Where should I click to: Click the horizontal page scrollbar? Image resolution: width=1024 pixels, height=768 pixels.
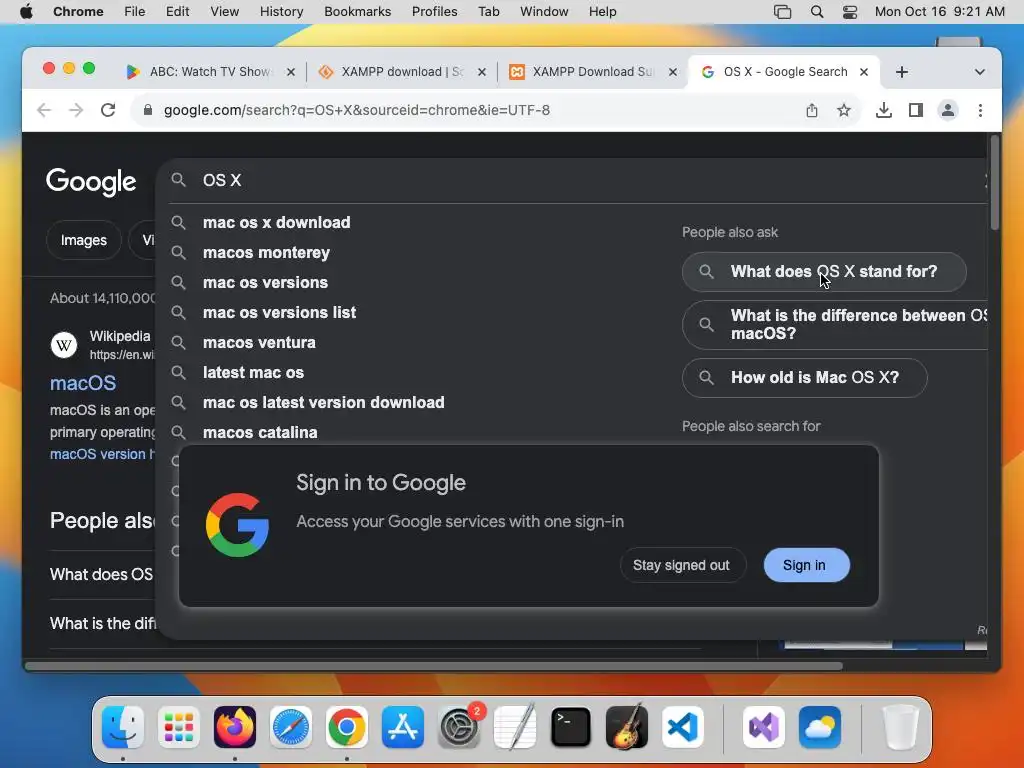pyautogui.click(x=434, y=666)
